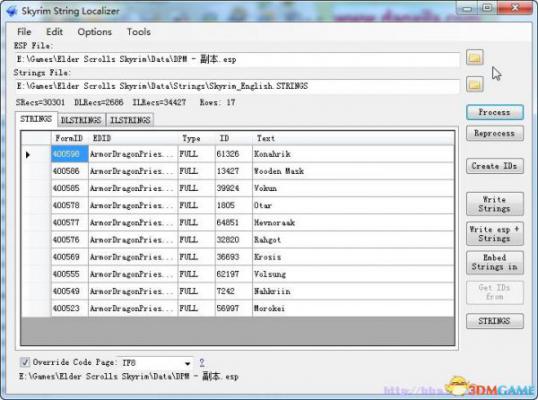Browse for Strings file folder icon
This screenshot has height=400, width=538.
(x=475, y=84)
